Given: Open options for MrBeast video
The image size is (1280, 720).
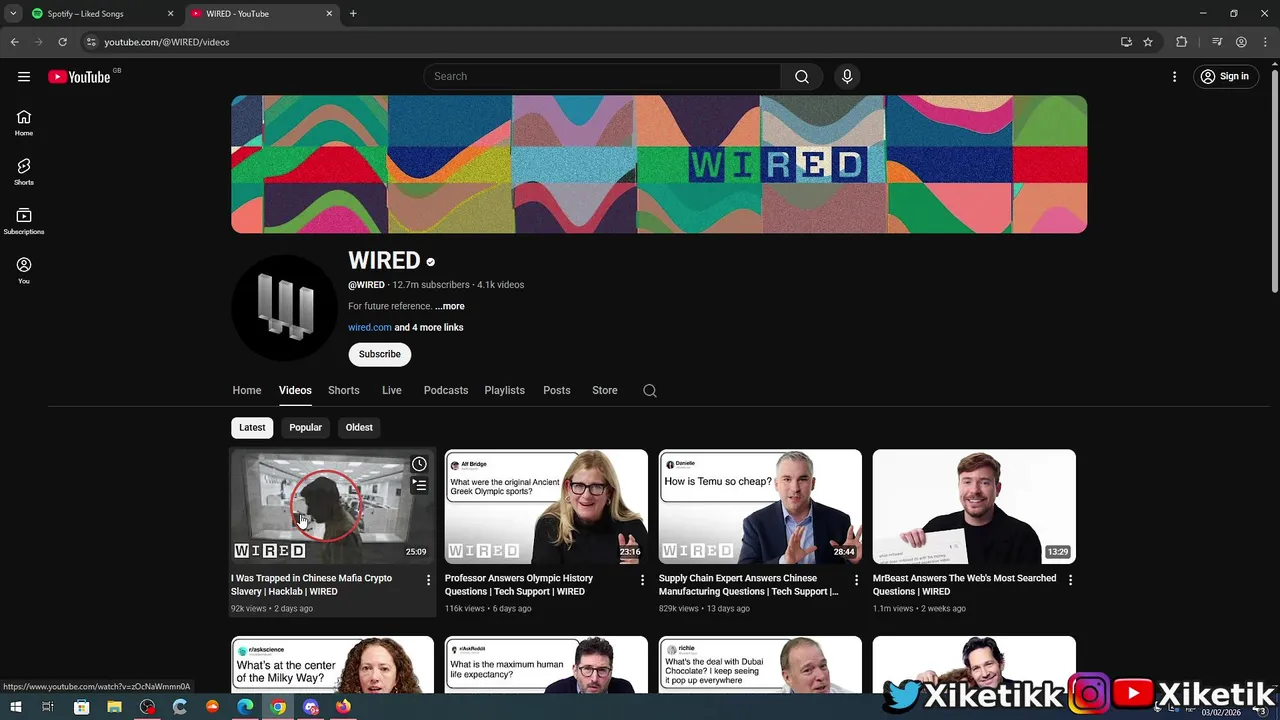Looking at the screenshot, I should click(1070, 580).
